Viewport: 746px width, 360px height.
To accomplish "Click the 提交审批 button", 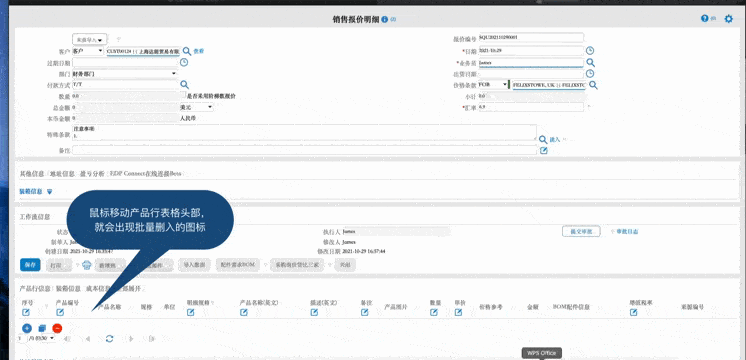I will click(581, 231).
